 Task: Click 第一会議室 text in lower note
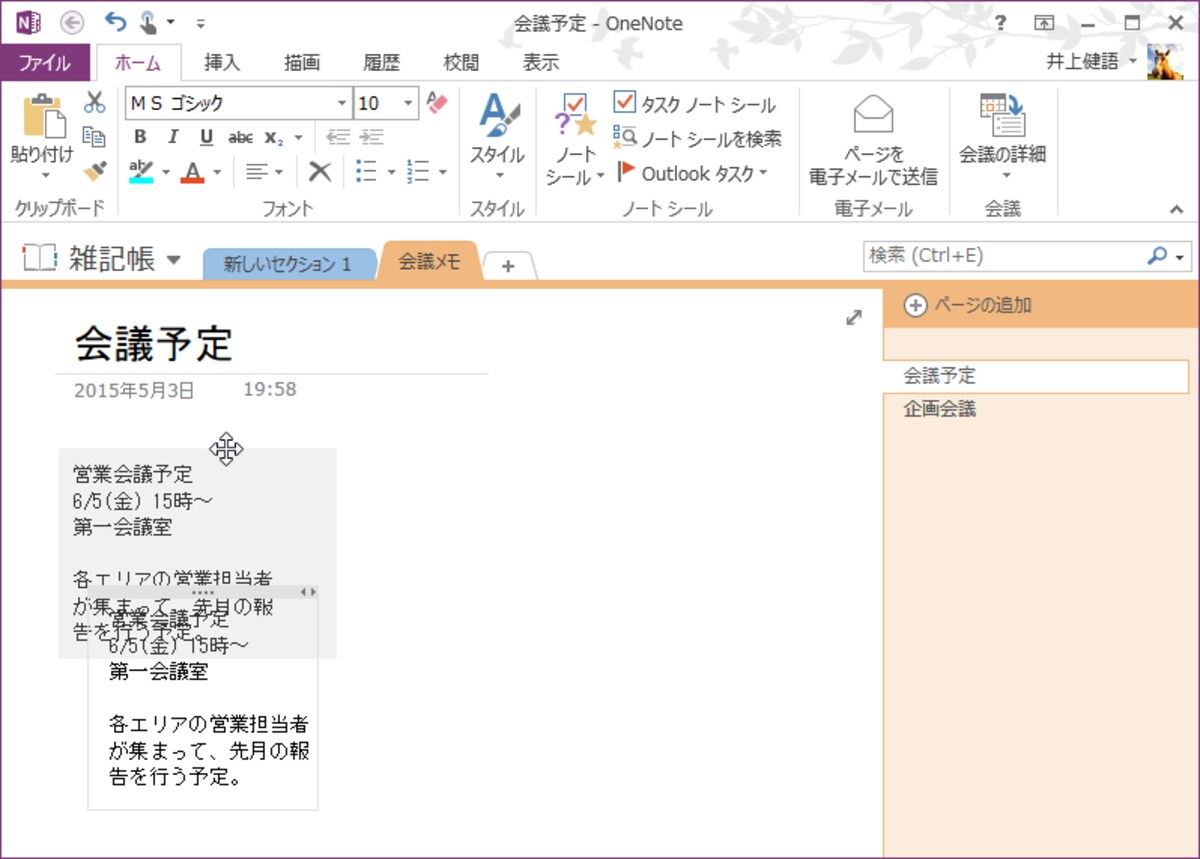[158, 672]
